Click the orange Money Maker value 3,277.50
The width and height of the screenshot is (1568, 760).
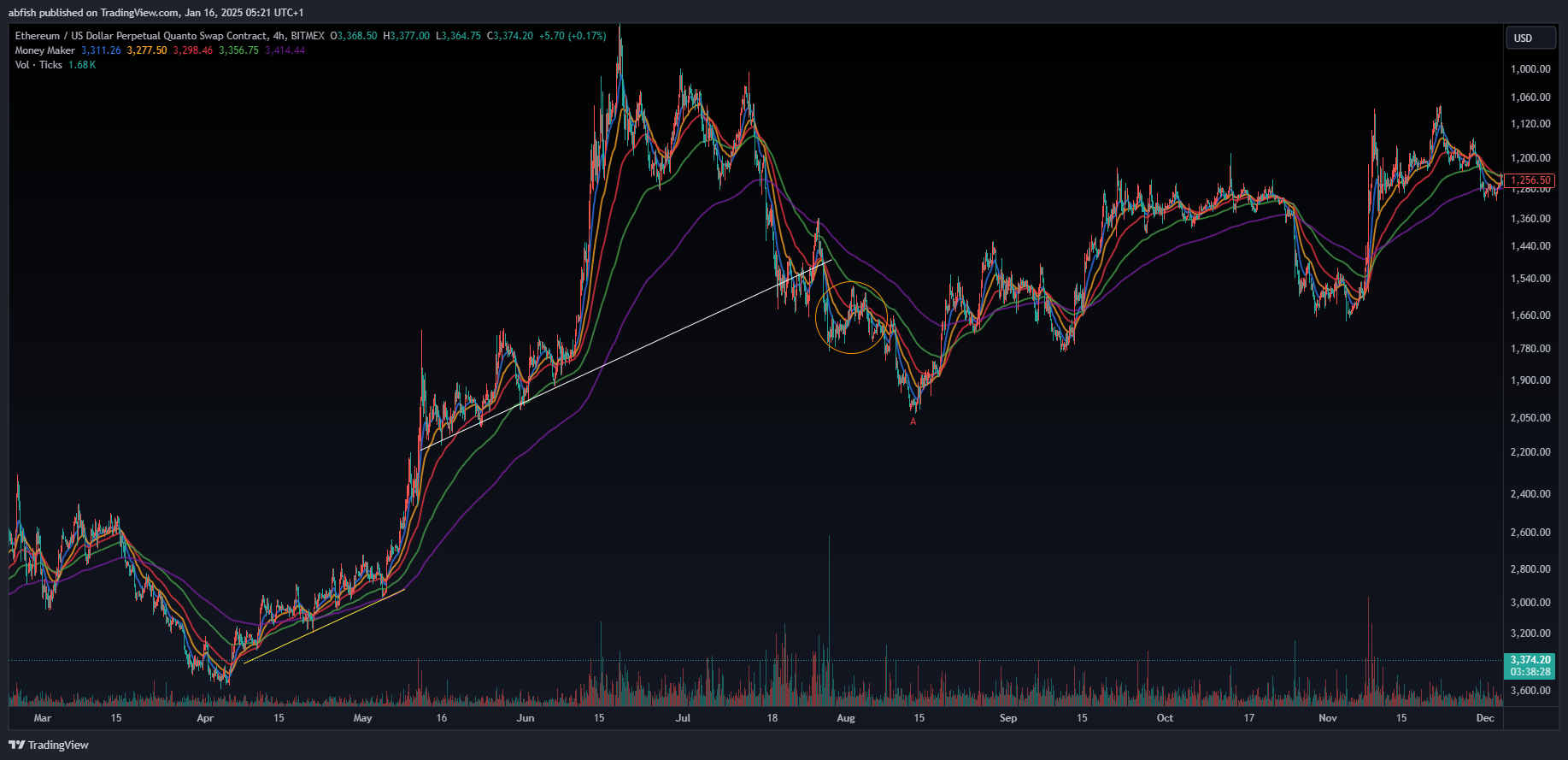tap(147, 50)
